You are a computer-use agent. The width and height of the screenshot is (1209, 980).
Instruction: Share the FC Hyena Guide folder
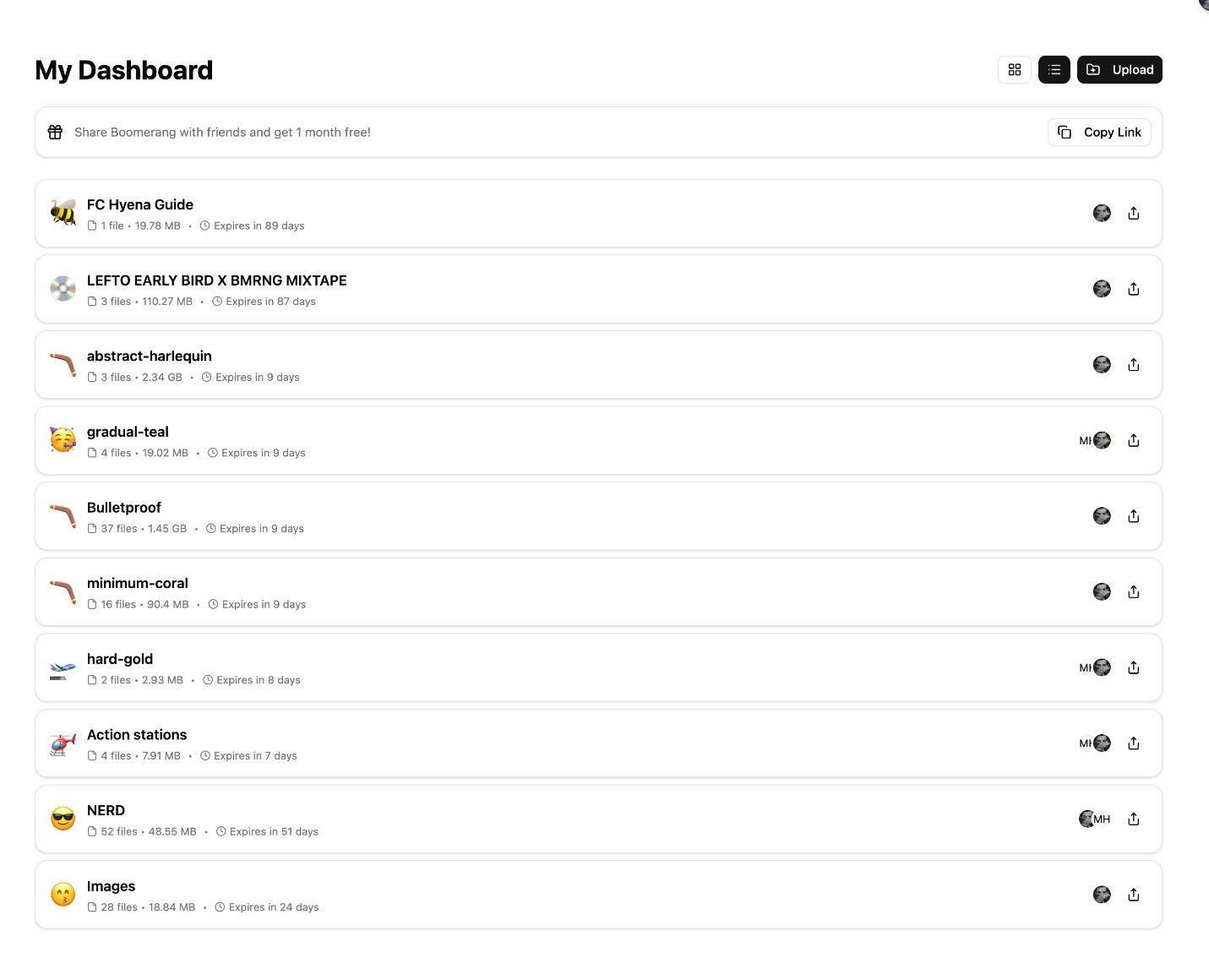pos(1133,213)
